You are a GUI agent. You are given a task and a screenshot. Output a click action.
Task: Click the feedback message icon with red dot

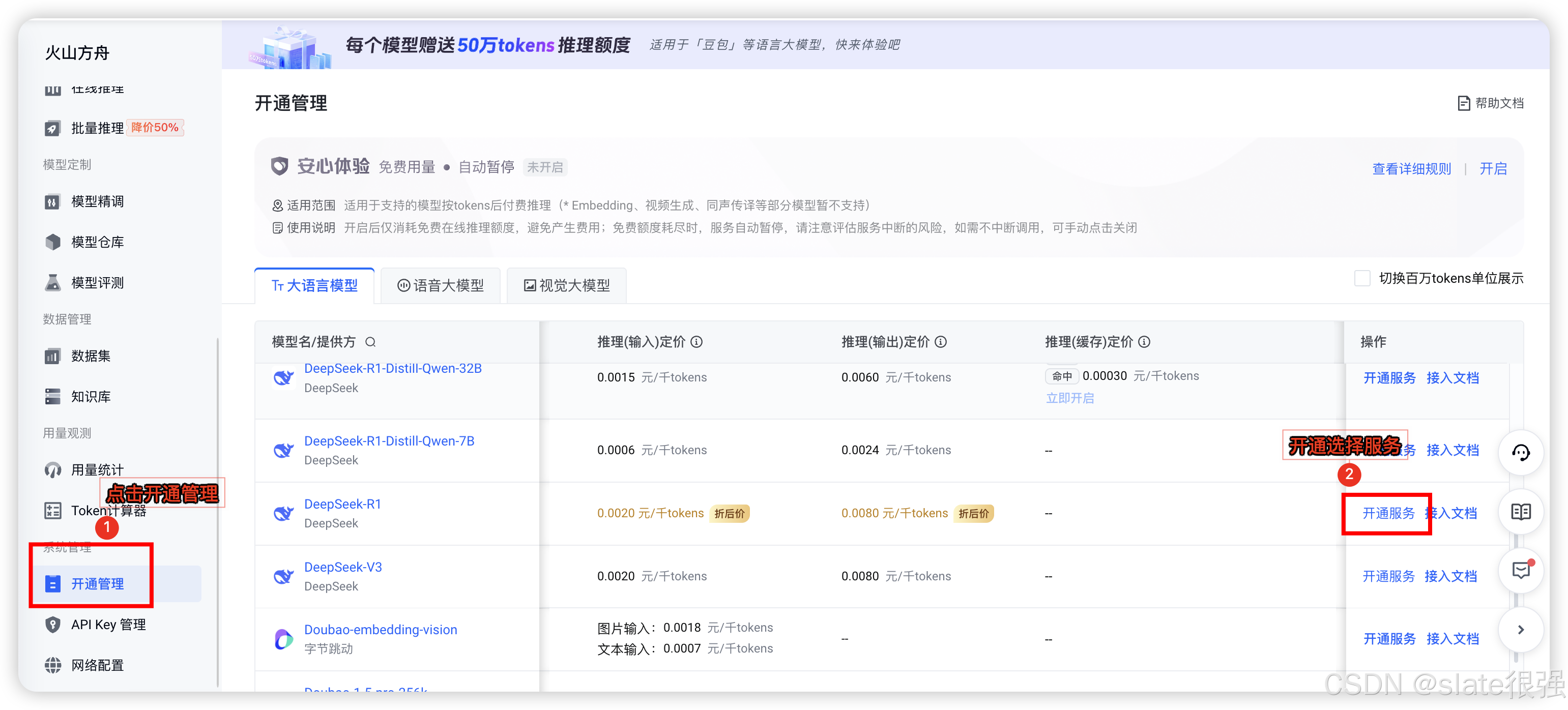[1521, 570]
